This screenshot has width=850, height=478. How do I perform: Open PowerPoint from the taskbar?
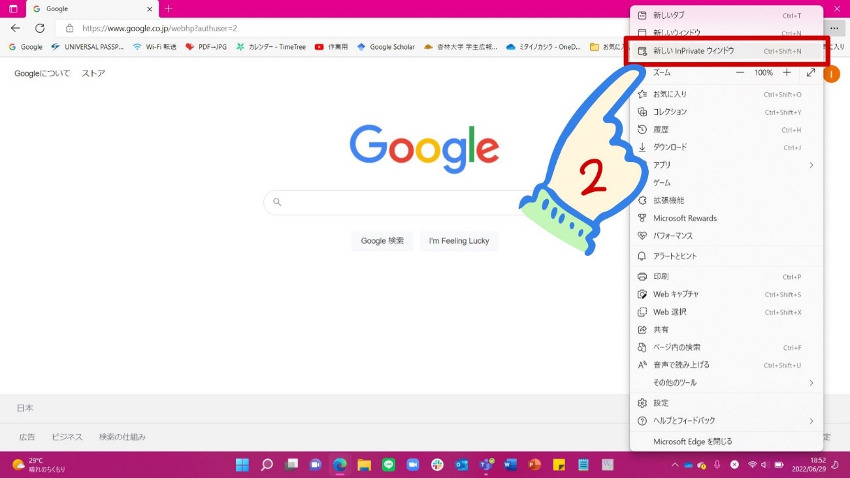point(535,465)
